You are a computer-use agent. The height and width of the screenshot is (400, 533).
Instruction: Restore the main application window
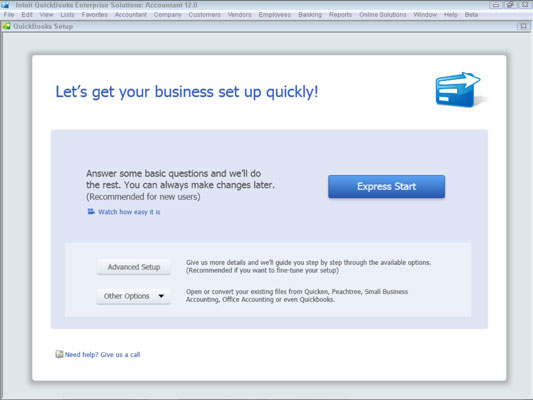tap(510, 5)
